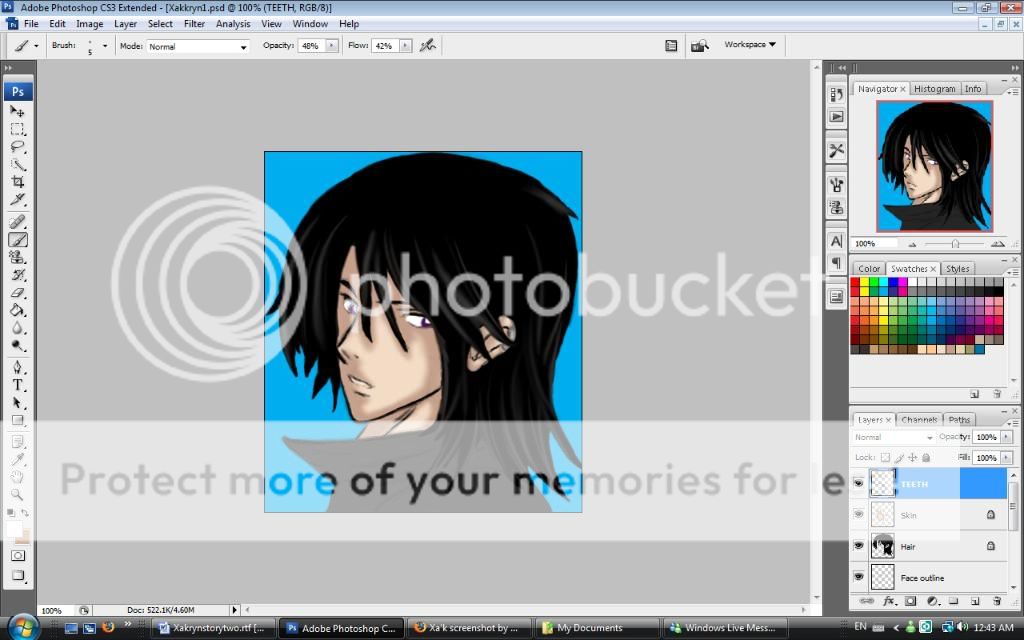Choose the Zoom magnifier tool
This screenshot has height=640, width=1024.
click(18, 494)
